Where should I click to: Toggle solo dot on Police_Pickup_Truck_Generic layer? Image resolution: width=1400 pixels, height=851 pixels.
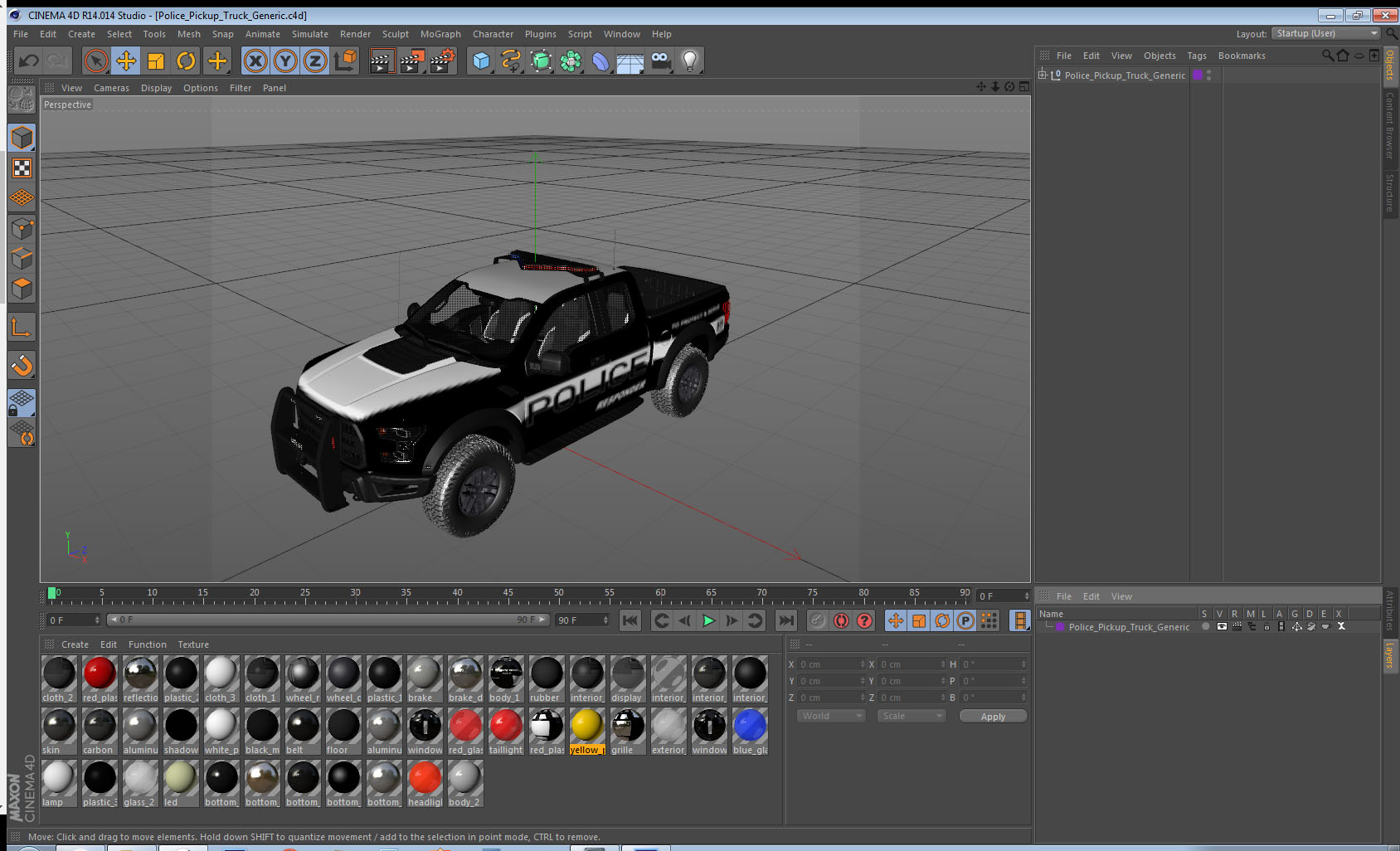coord(1205,627)
